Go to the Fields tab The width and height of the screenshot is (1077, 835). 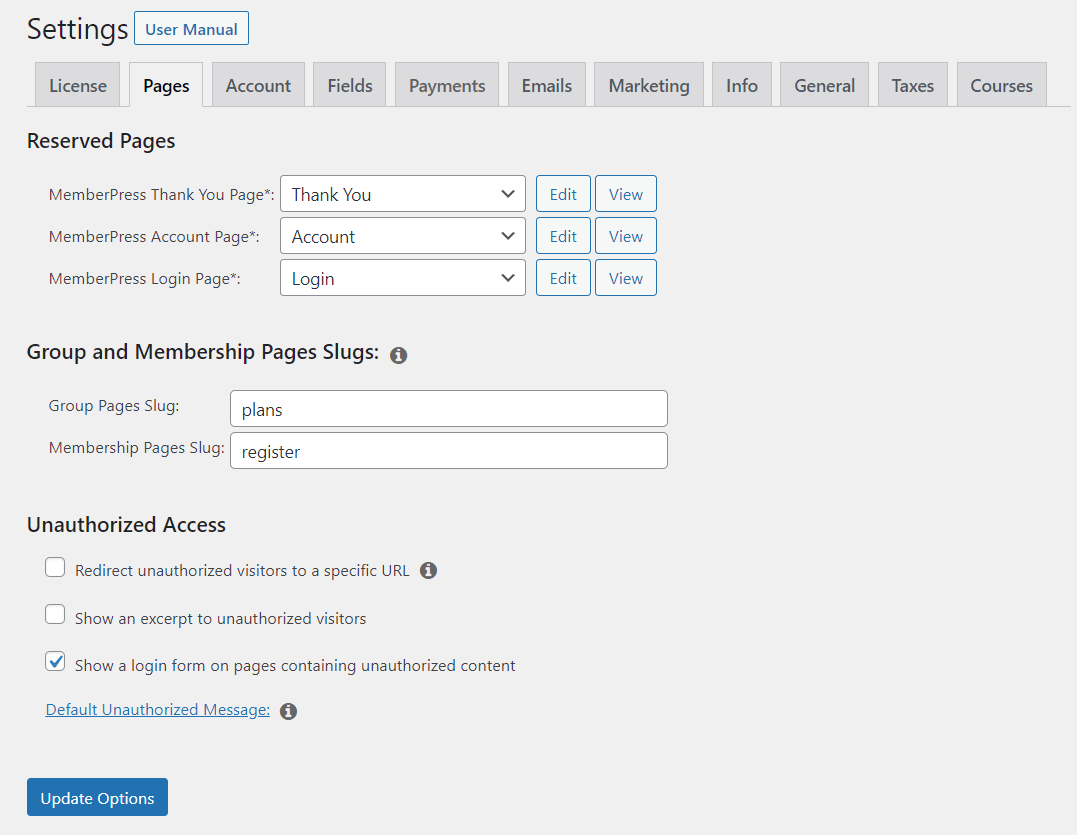[x=350, y=85]
